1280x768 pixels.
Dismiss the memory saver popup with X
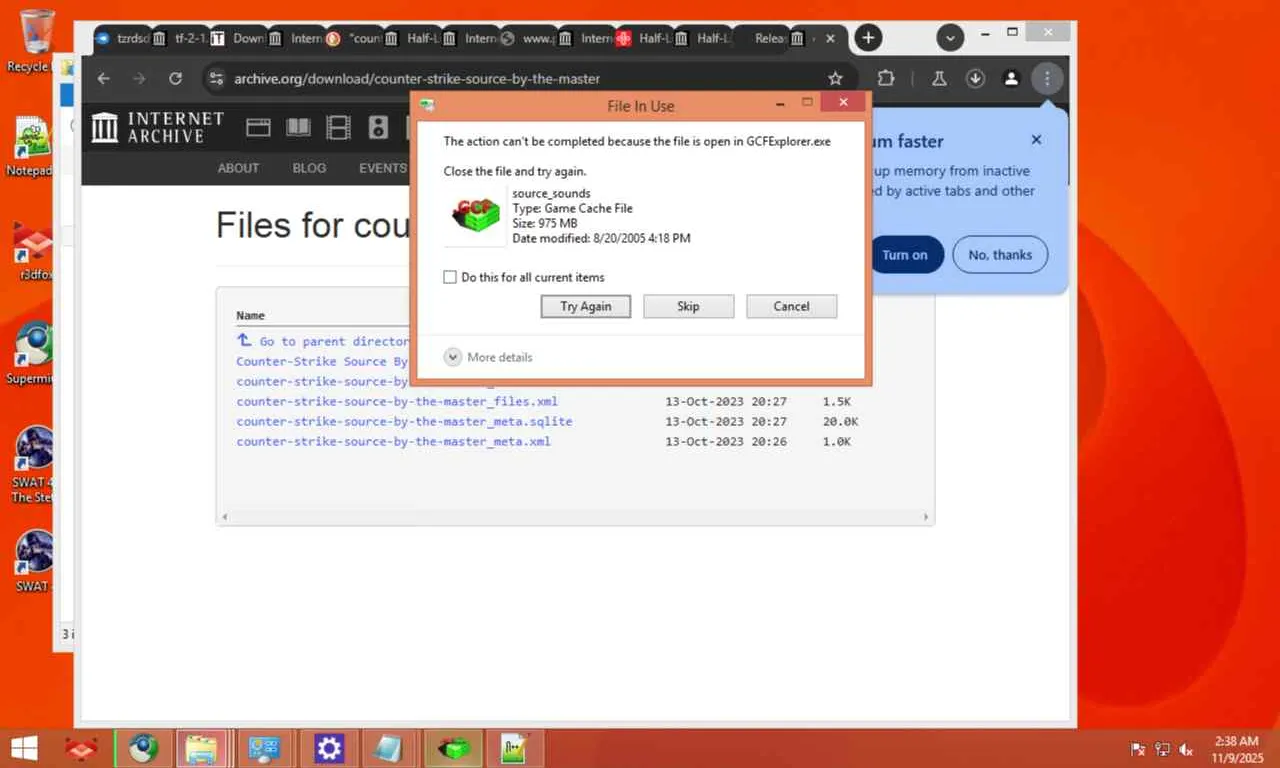click(x=1036, y=140)
